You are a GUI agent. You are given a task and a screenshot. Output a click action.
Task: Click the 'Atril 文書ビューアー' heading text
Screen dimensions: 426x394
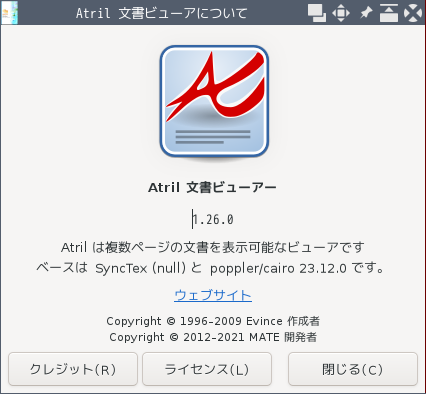point(212,187)
